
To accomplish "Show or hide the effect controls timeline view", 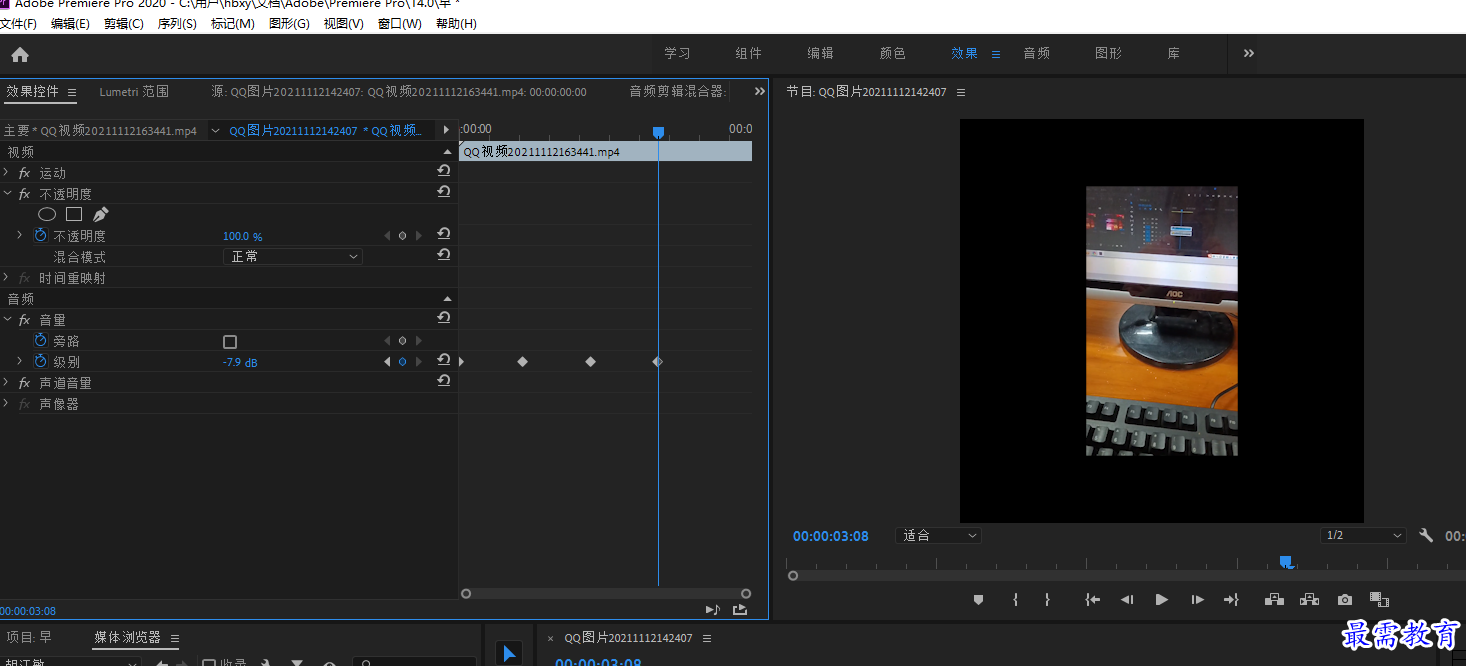I will [x=446, y=130].
